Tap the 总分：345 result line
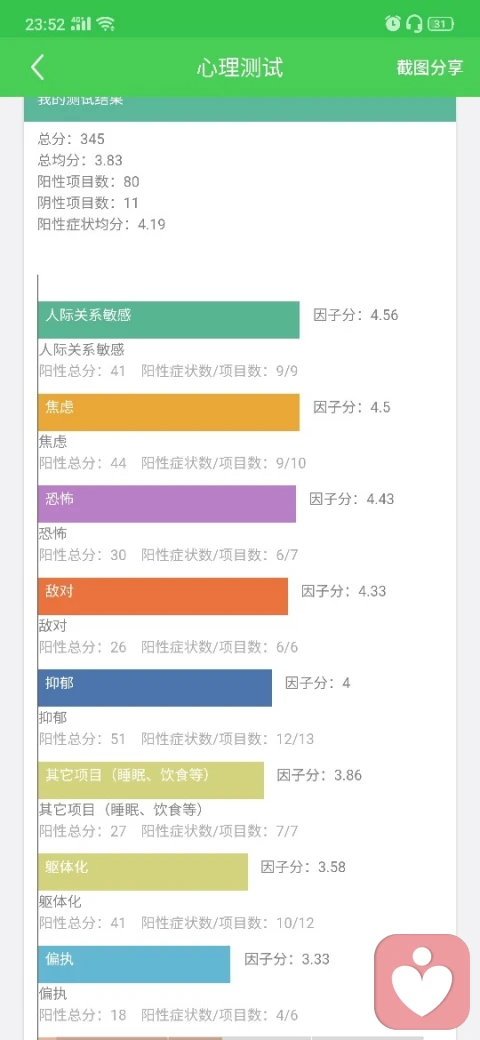 click(72, 139)
